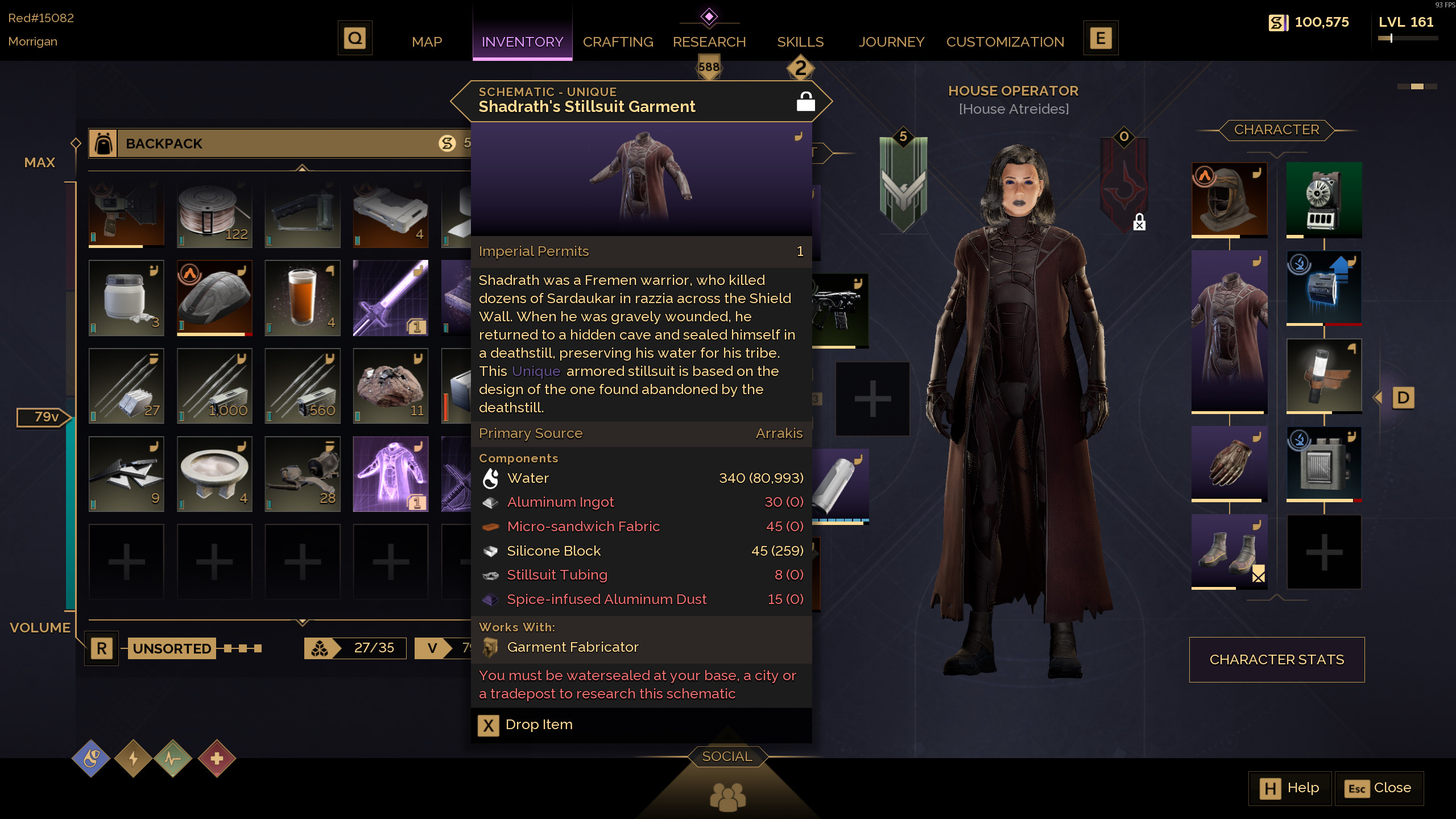Click the blue hydration status diamond icon
The image size is (1456, 819).
click(x=91, y=758)
